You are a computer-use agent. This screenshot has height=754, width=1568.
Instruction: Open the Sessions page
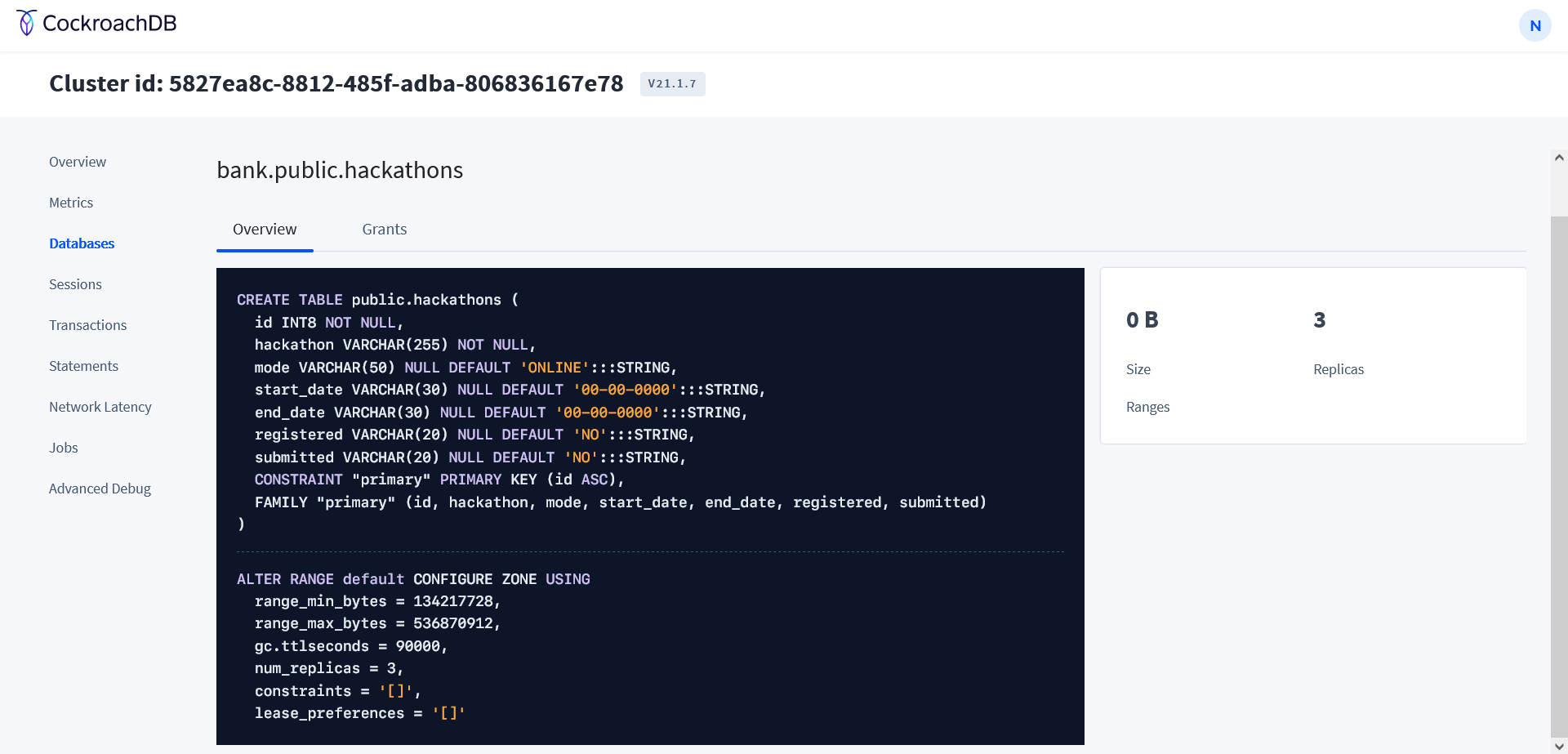(x=75, y=284)
